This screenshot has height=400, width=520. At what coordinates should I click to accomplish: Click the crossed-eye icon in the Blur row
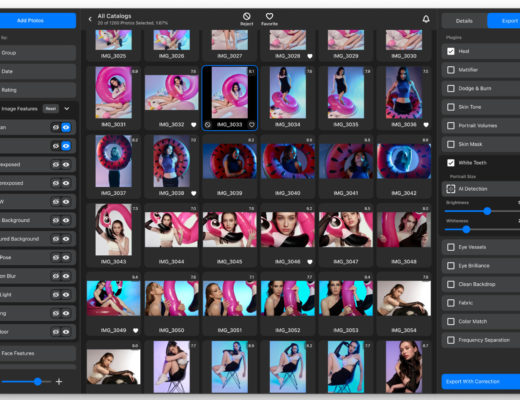pos(56,276)
